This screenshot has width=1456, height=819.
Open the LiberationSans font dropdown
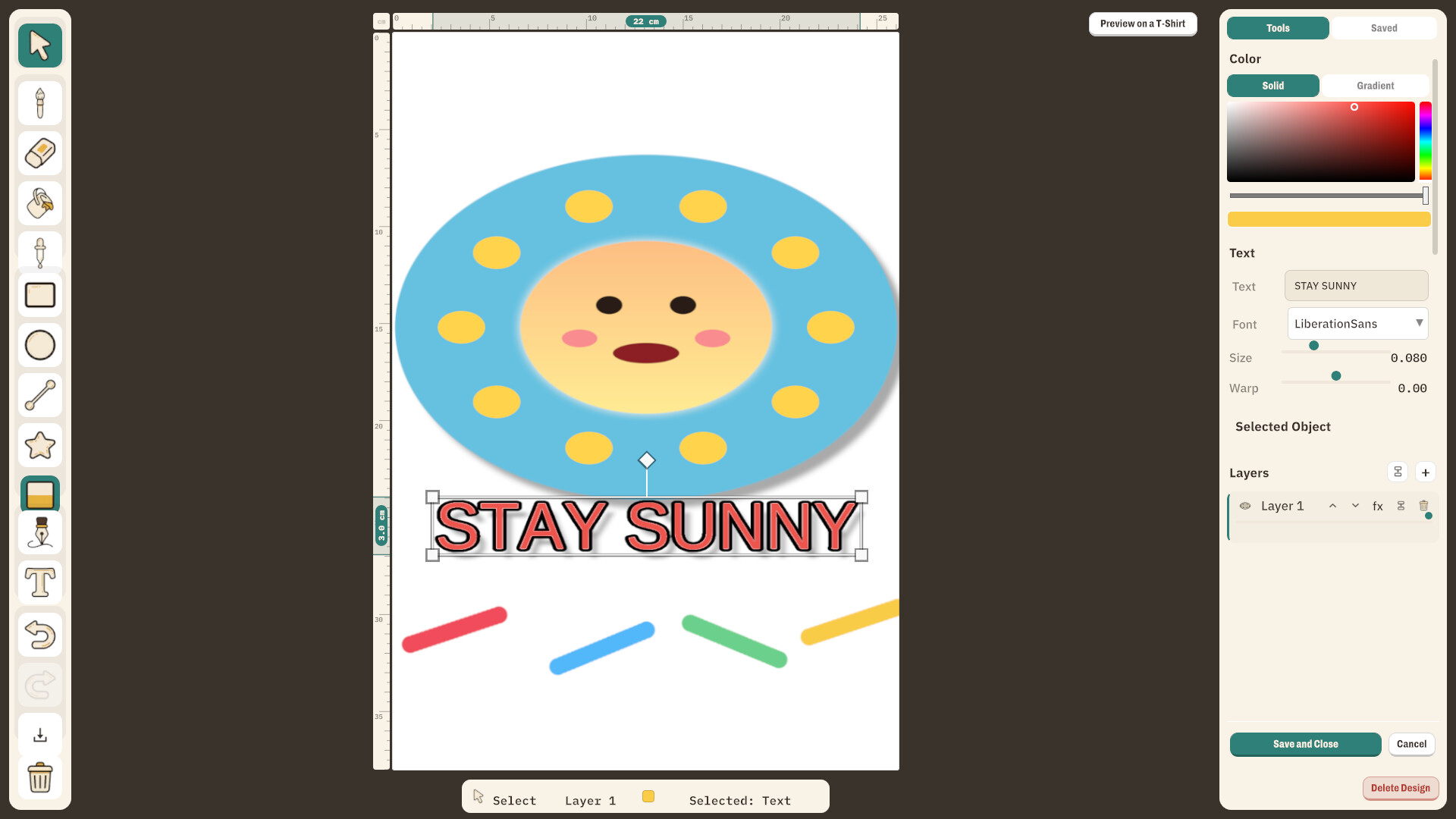[1357, 324]
